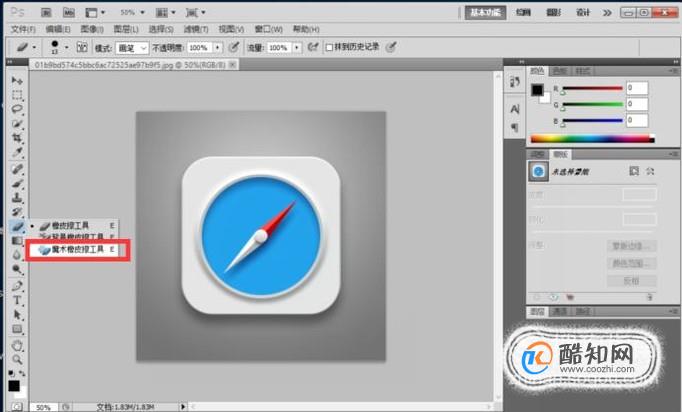Choose 背景橡皮擦工具 in the eraser flyout
This screenshot has width=682, height=412.
74,236
